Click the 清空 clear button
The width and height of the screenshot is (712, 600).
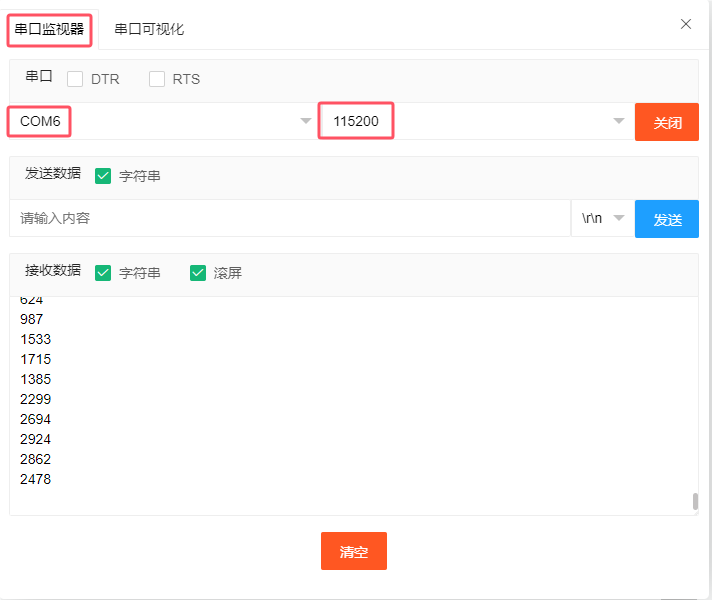click(354, 551)
